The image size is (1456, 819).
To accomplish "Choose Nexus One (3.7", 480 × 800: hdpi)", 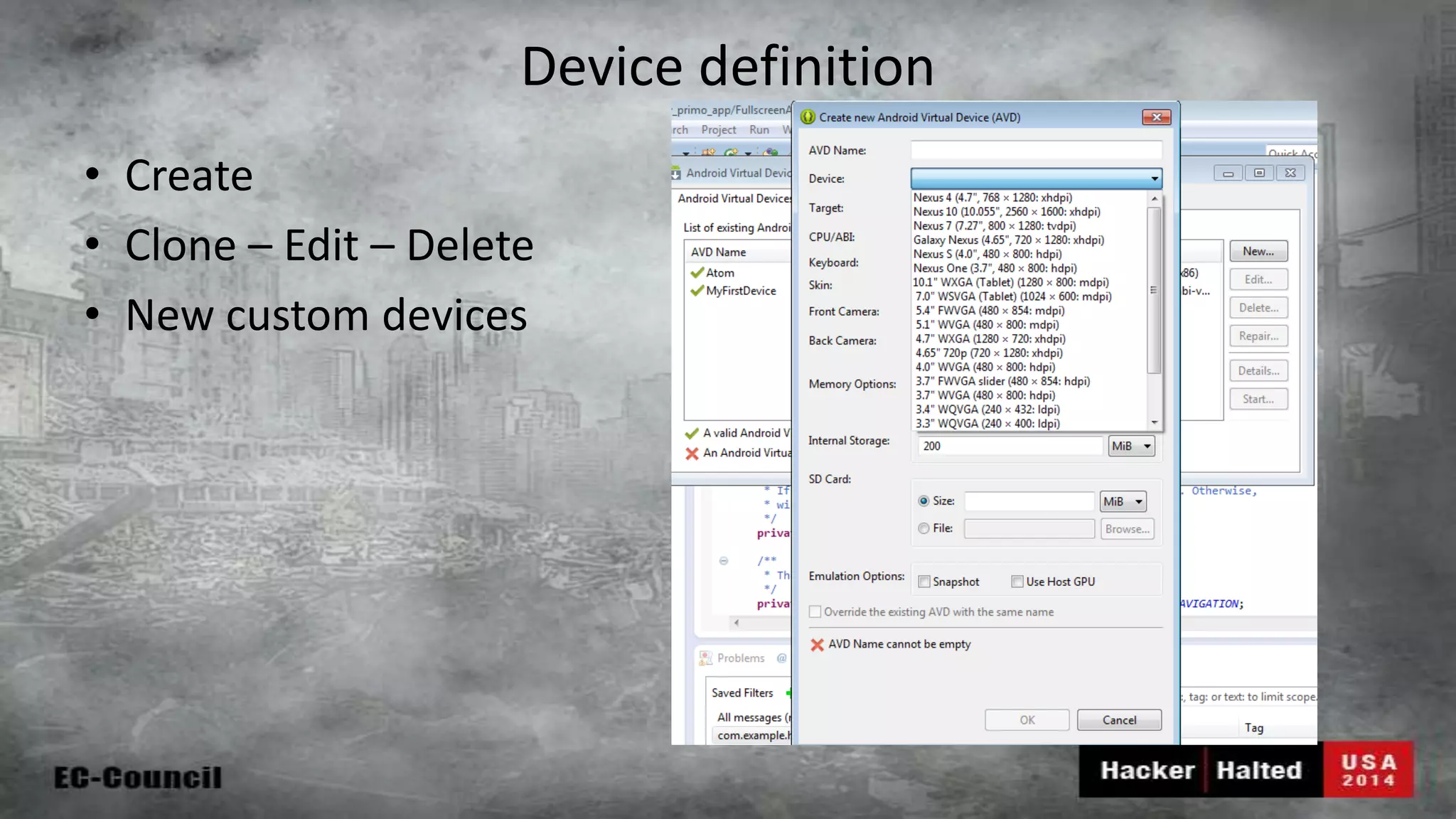I will 995,268.
